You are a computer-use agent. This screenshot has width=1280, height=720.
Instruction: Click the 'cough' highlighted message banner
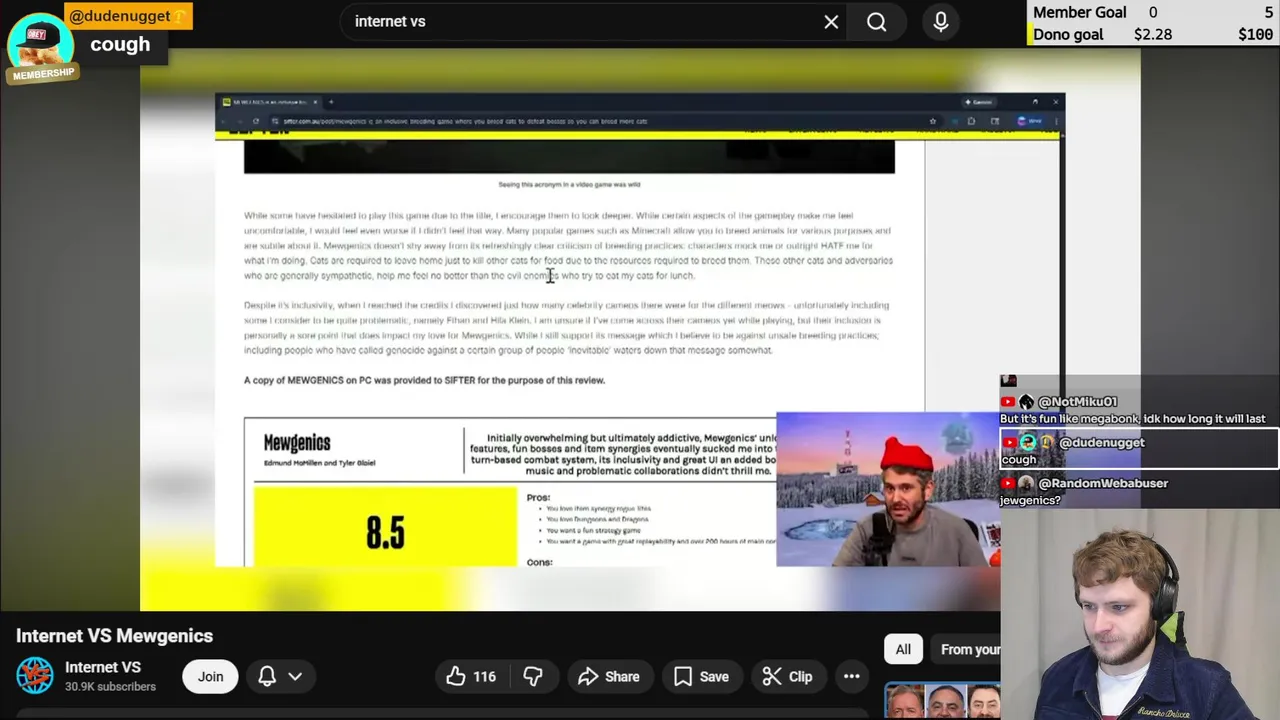tap(120, 44)
